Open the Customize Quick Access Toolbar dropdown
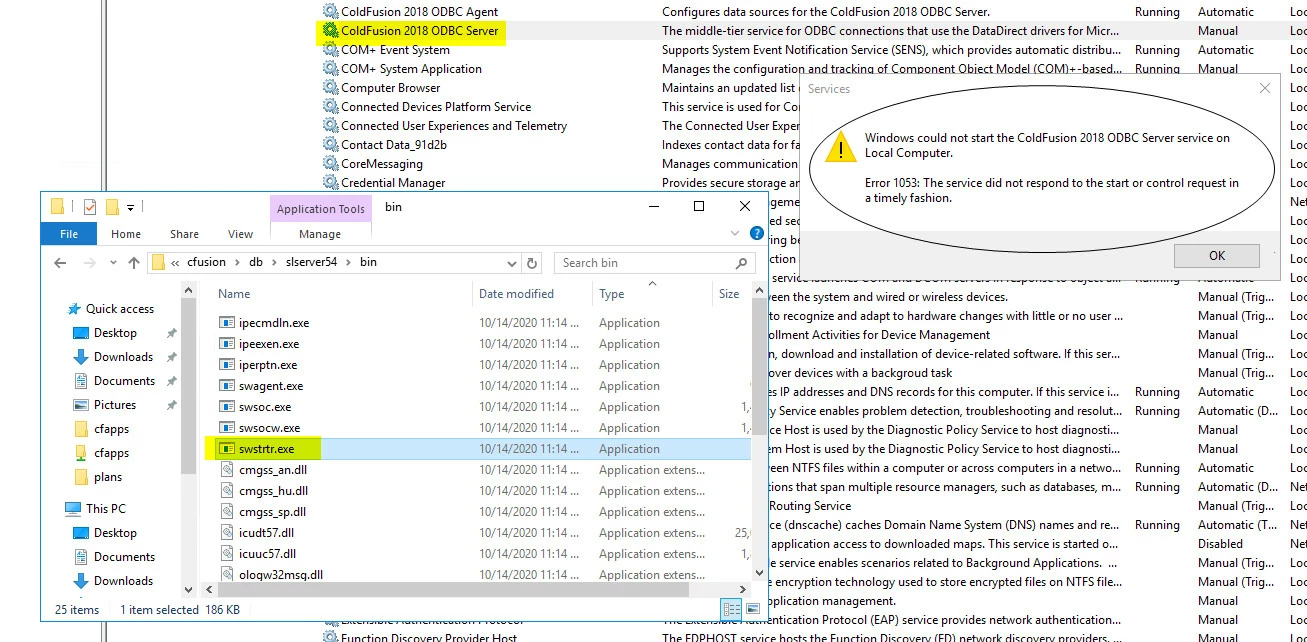 coord(131,208)
